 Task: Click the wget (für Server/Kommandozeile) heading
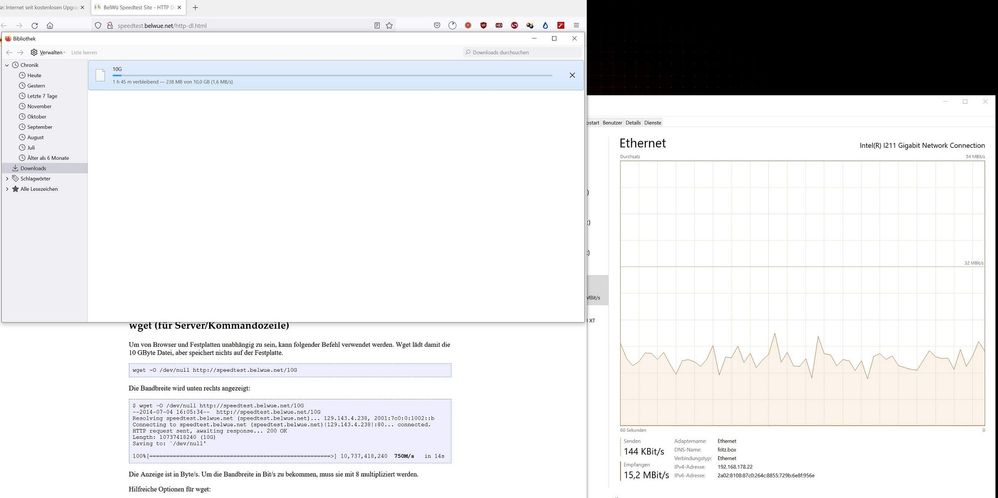pyautogui.click(x=209, y=327)
